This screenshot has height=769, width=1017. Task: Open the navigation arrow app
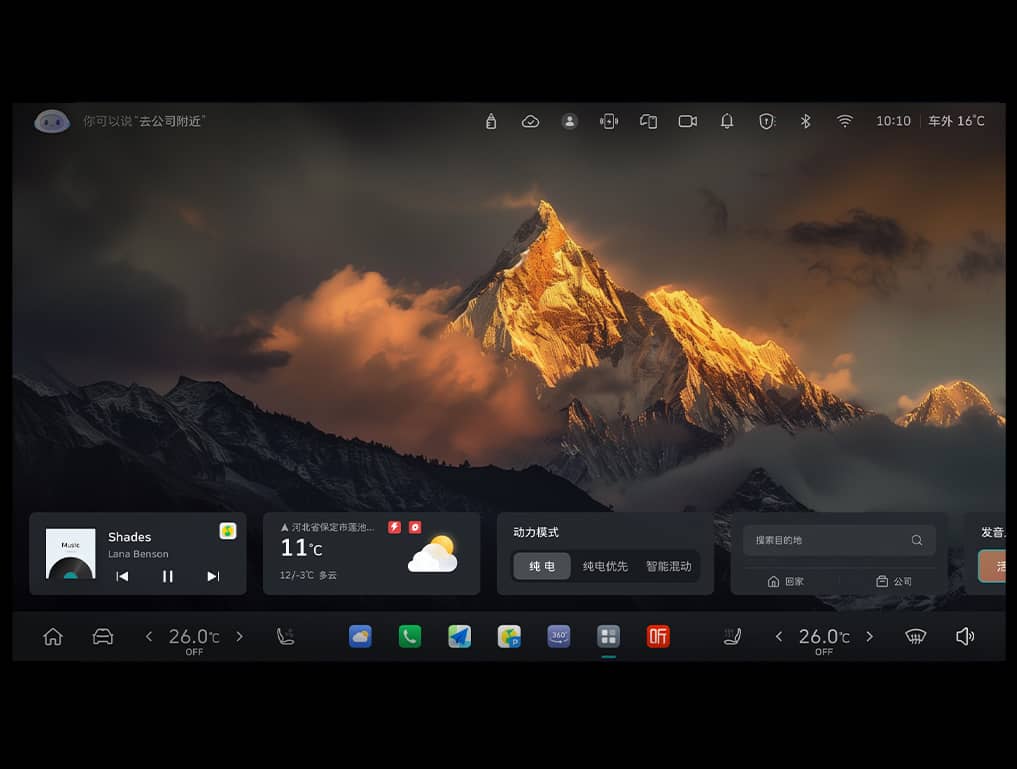[x=459, y=636]
